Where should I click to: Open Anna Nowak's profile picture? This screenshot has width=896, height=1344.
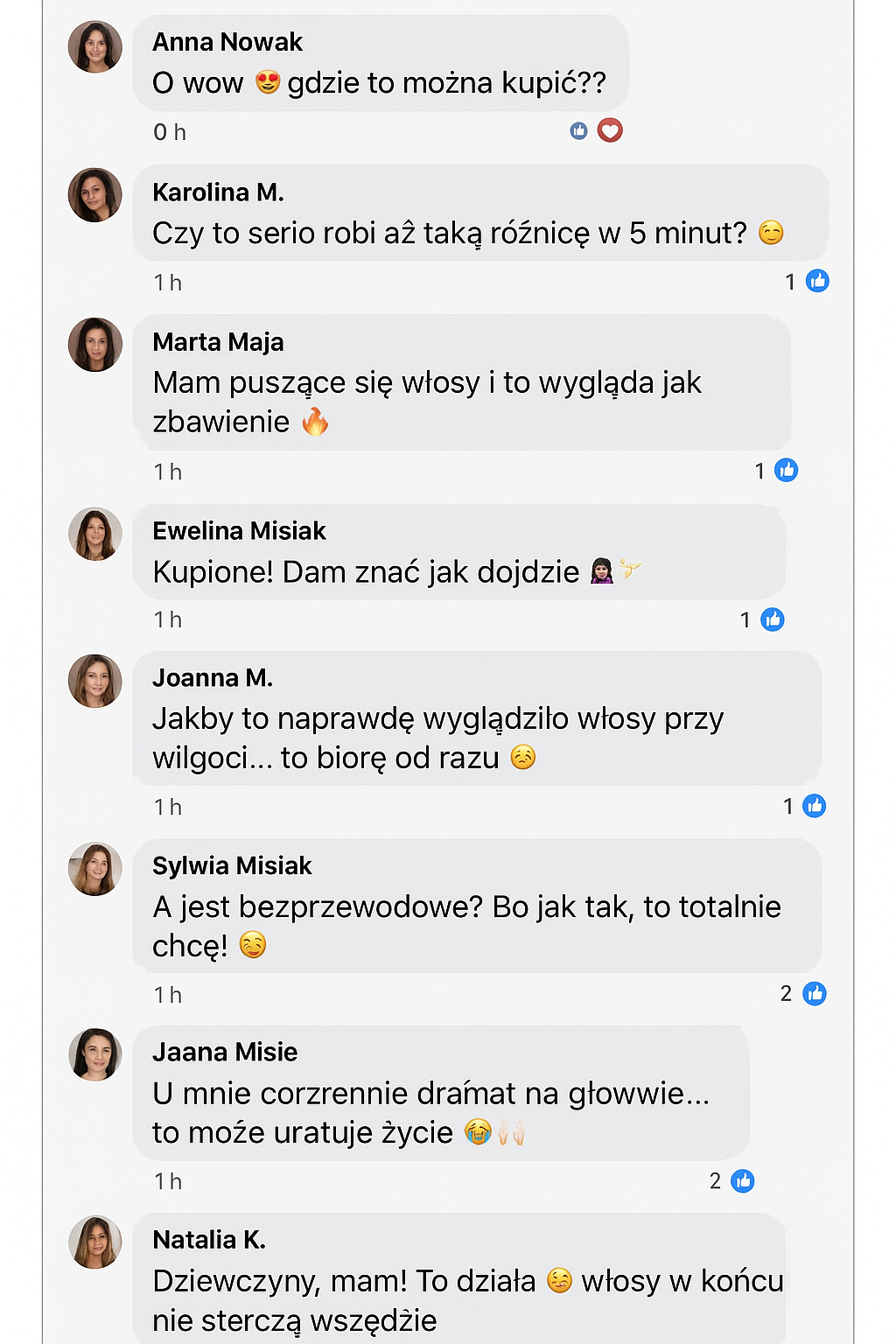(x=95, y=47)
